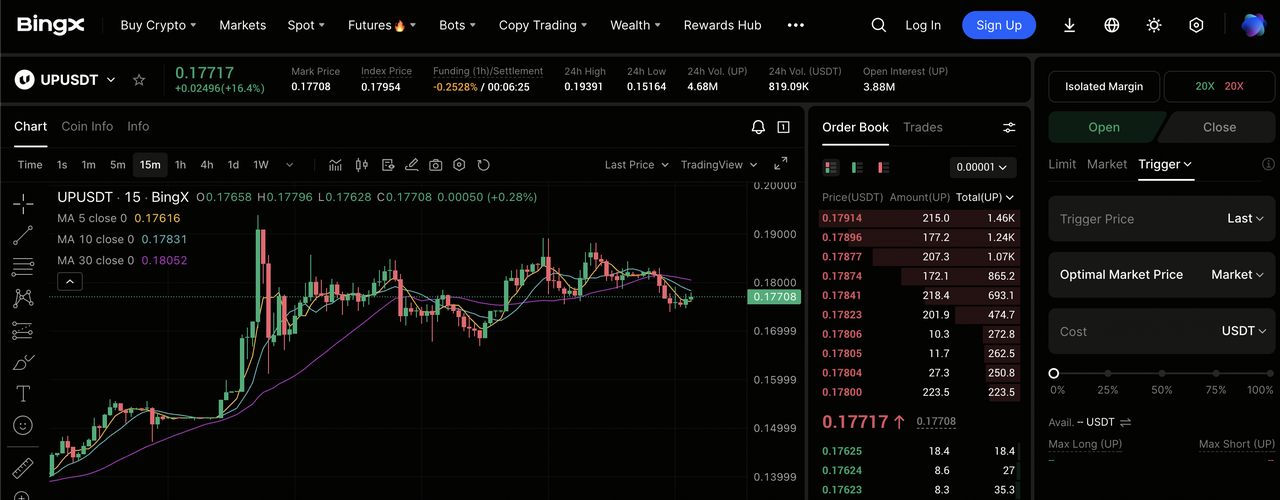Click the Trigger Price input field
Viewport: 1280px width, 500px height.
[x=1162, y=218]
